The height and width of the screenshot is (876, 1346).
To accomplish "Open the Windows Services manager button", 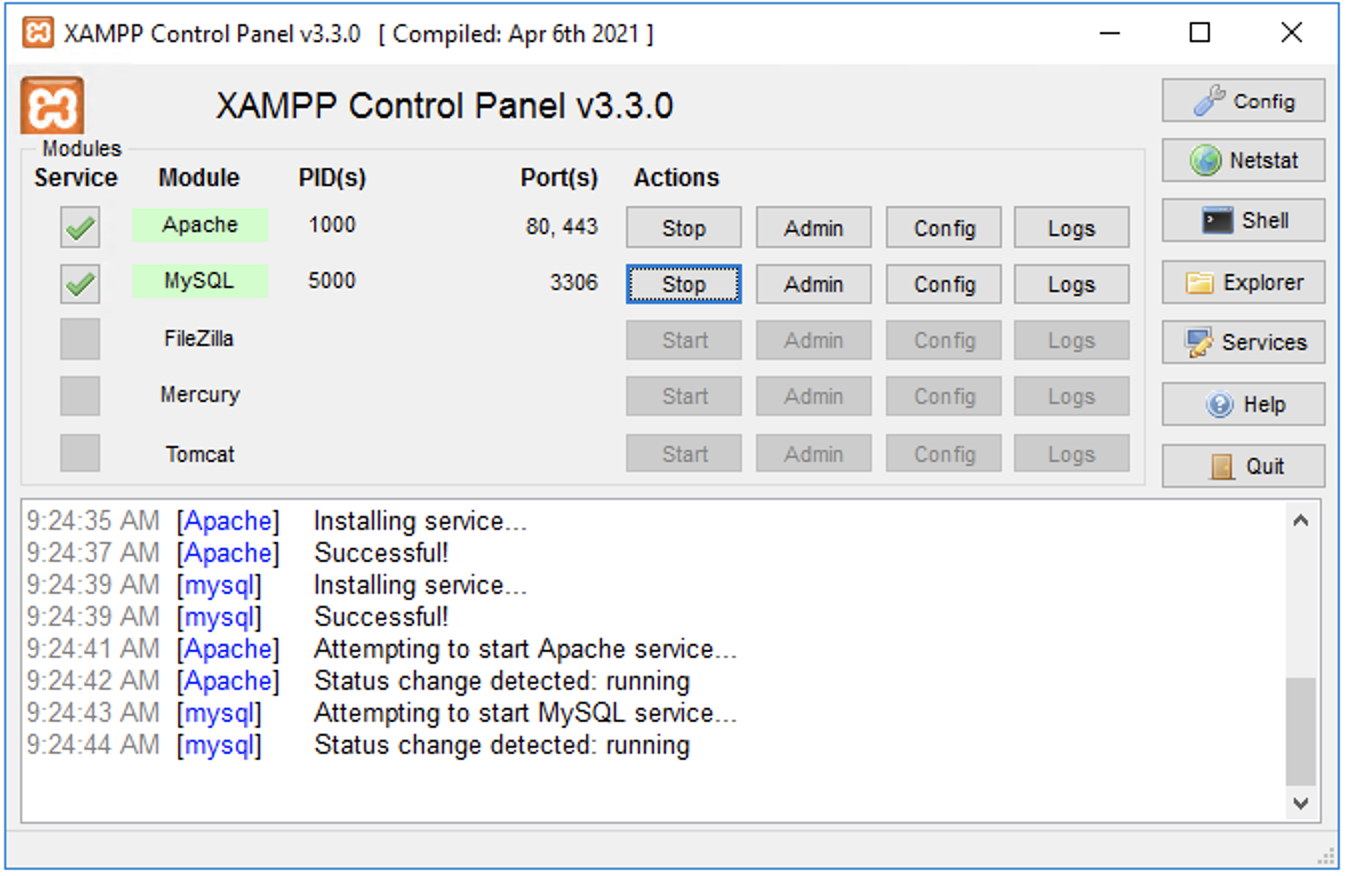I will point(1243,342).
